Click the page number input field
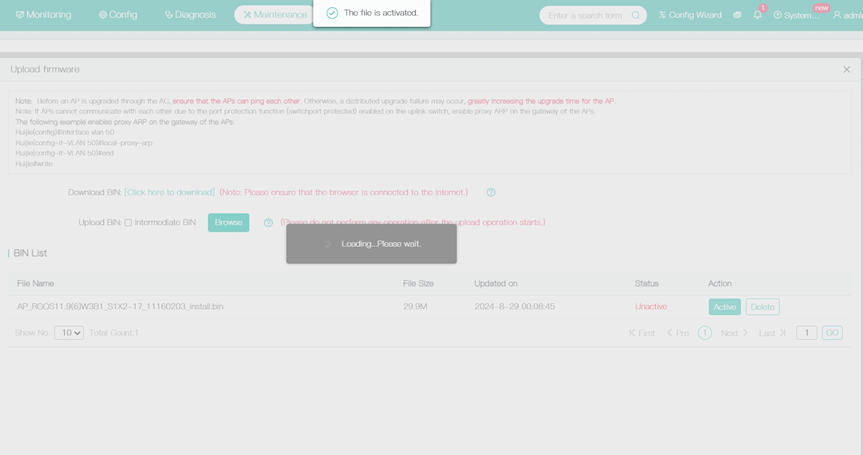The image size is (863, 455). pos(806,333)
